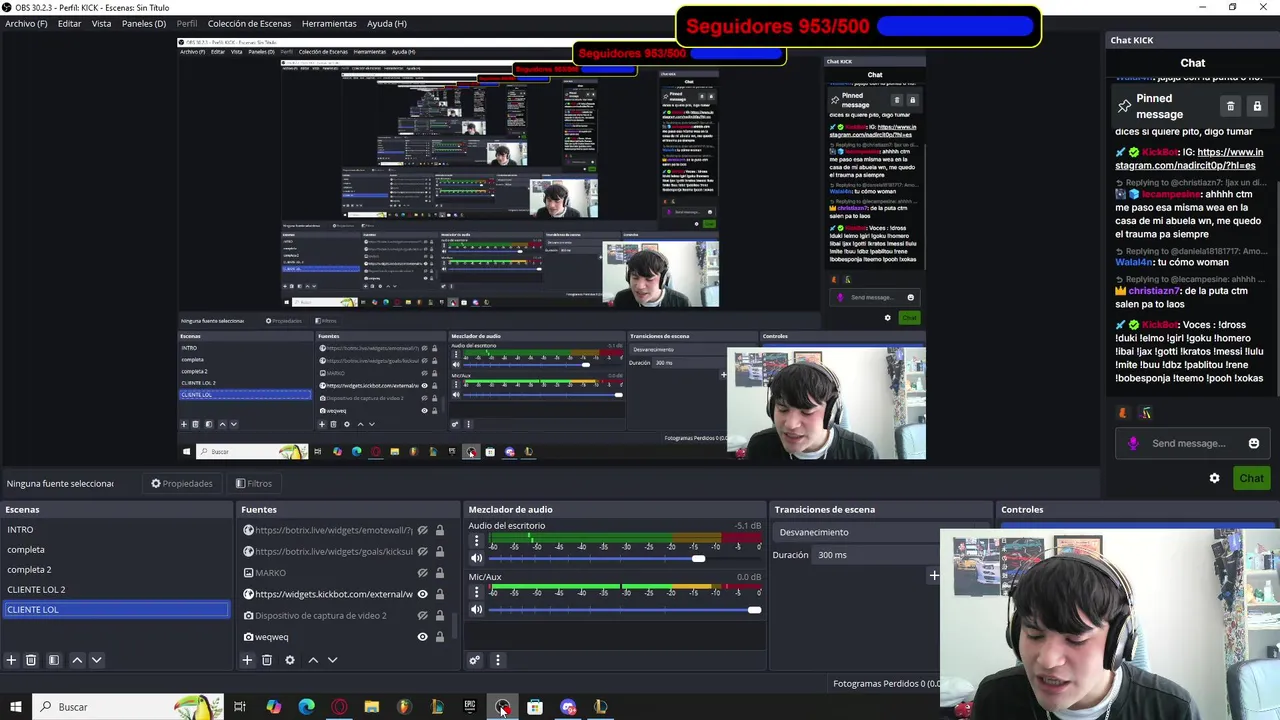
Task: Open source properties gear in Fuentes toolbar
Action: (x=290, y=660)
